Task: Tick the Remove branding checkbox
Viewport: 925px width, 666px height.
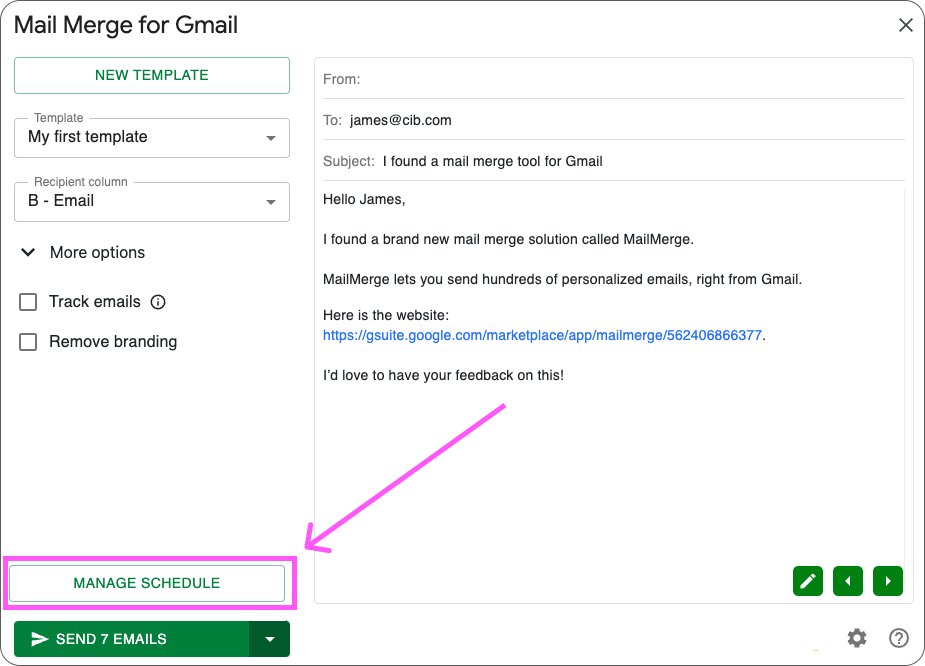Action: pos(28,342)
